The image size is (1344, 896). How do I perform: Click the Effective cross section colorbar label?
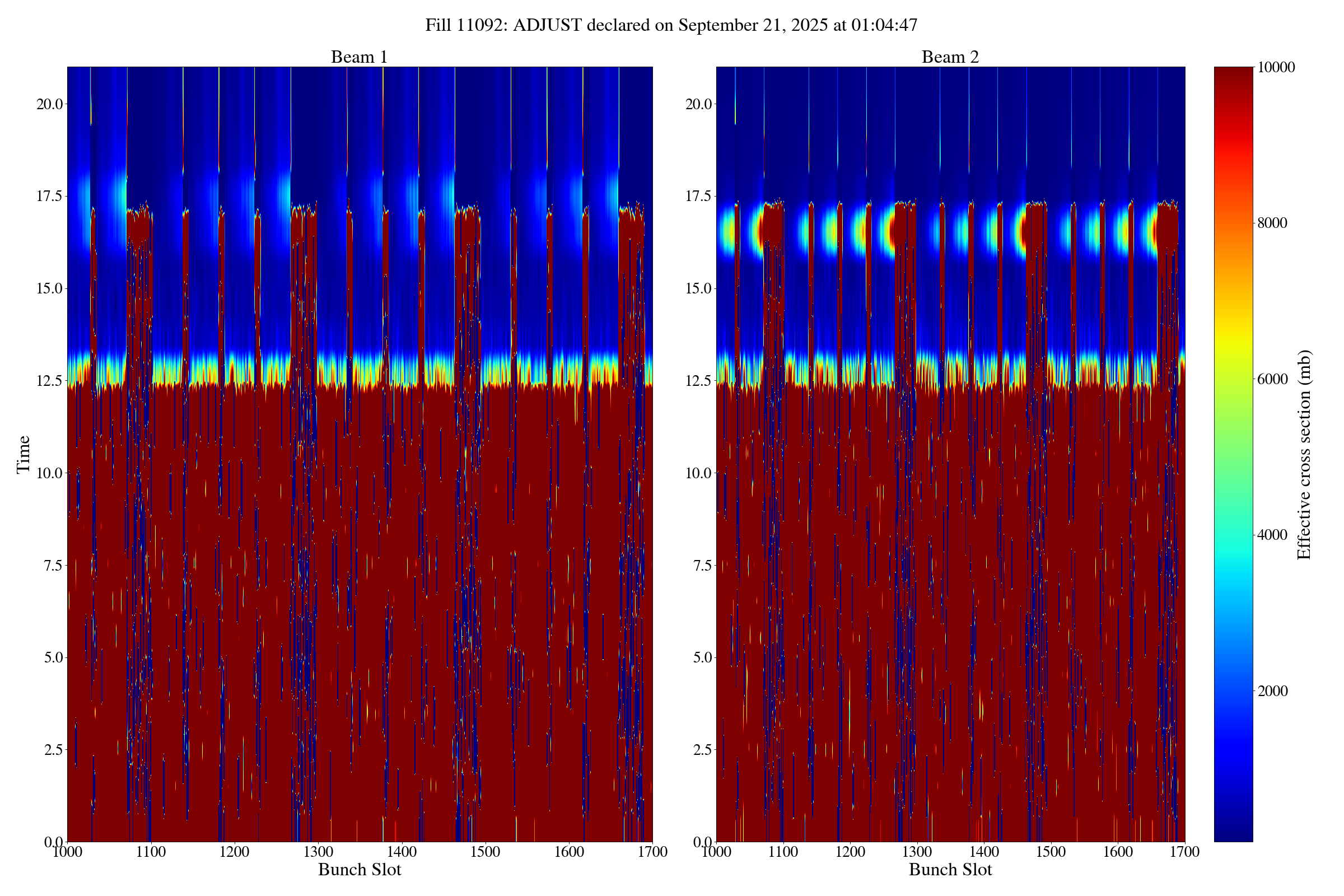point(1304,454)
